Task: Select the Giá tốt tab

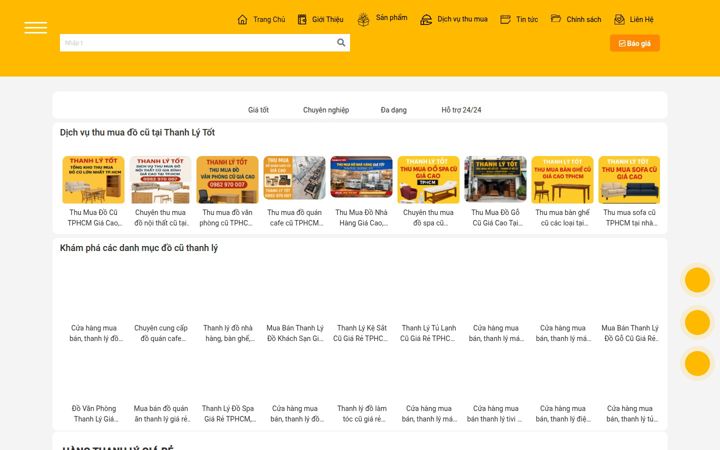Action: 258,110
